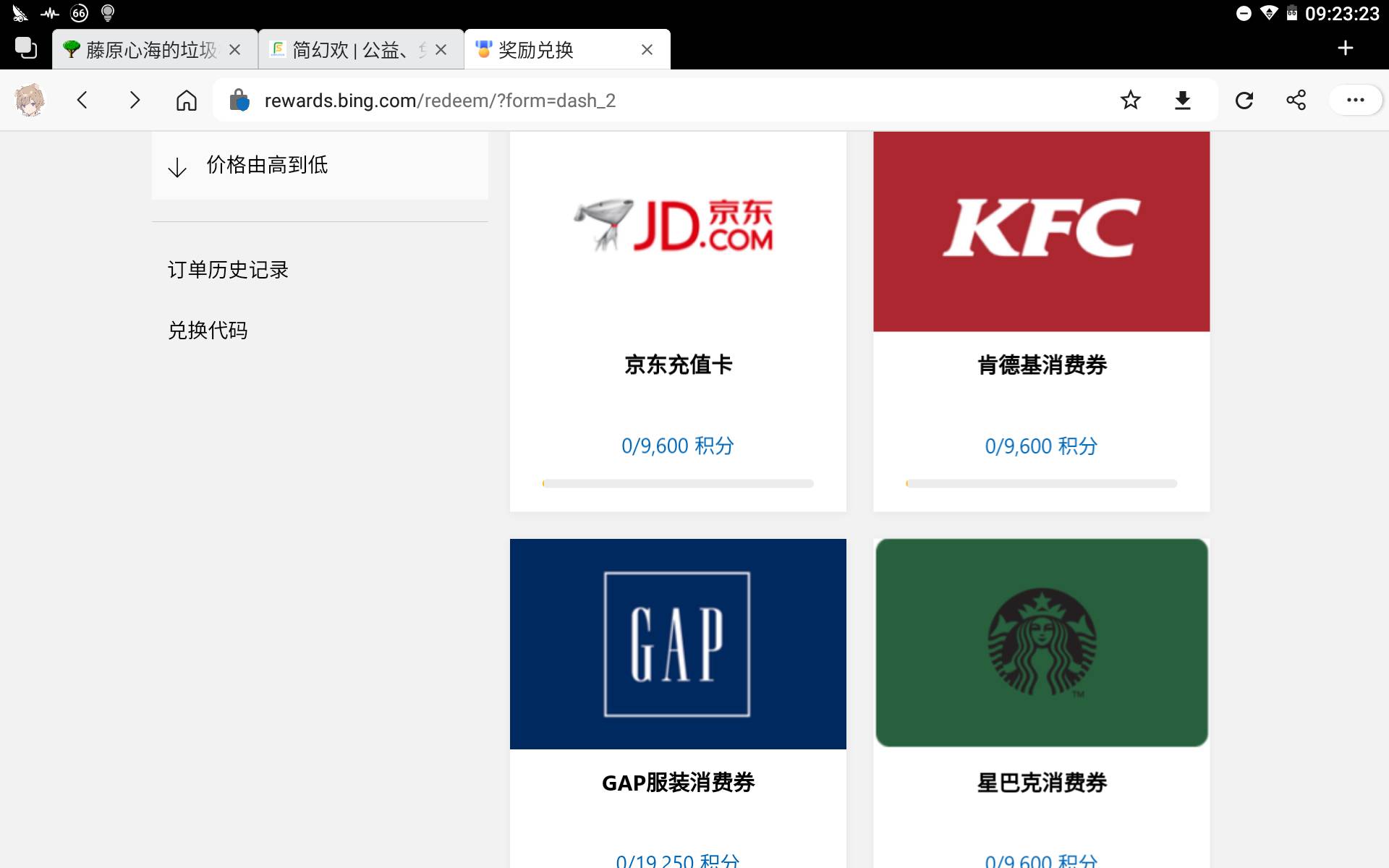
Task: Tap the profile avatar picture
Action: [30, 101]
